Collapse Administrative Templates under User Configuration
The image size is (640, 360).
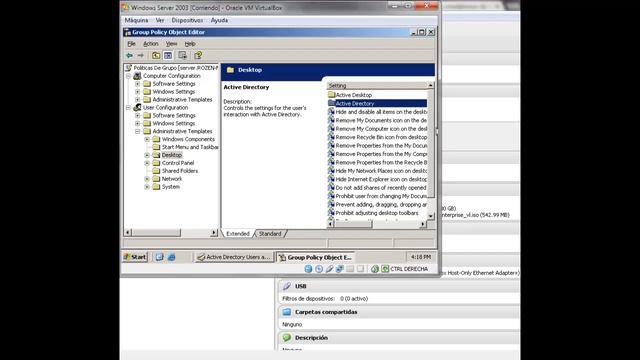(x=138, y=131)
